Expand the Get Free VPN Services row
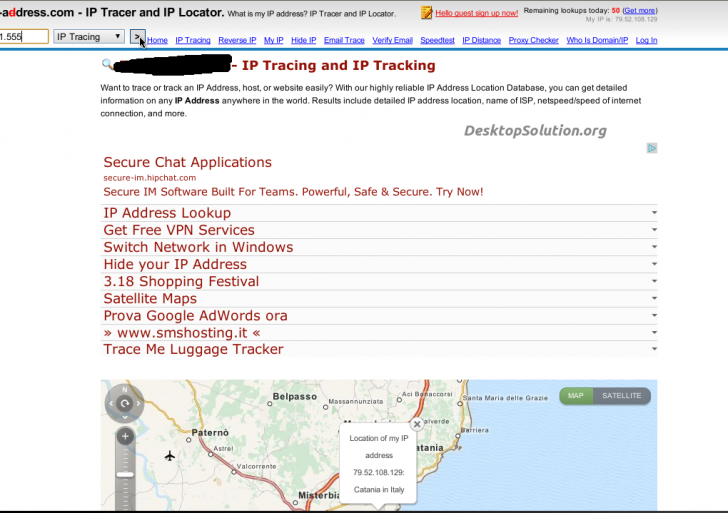This screenshot has width=728, height=513. pos(653,230)
